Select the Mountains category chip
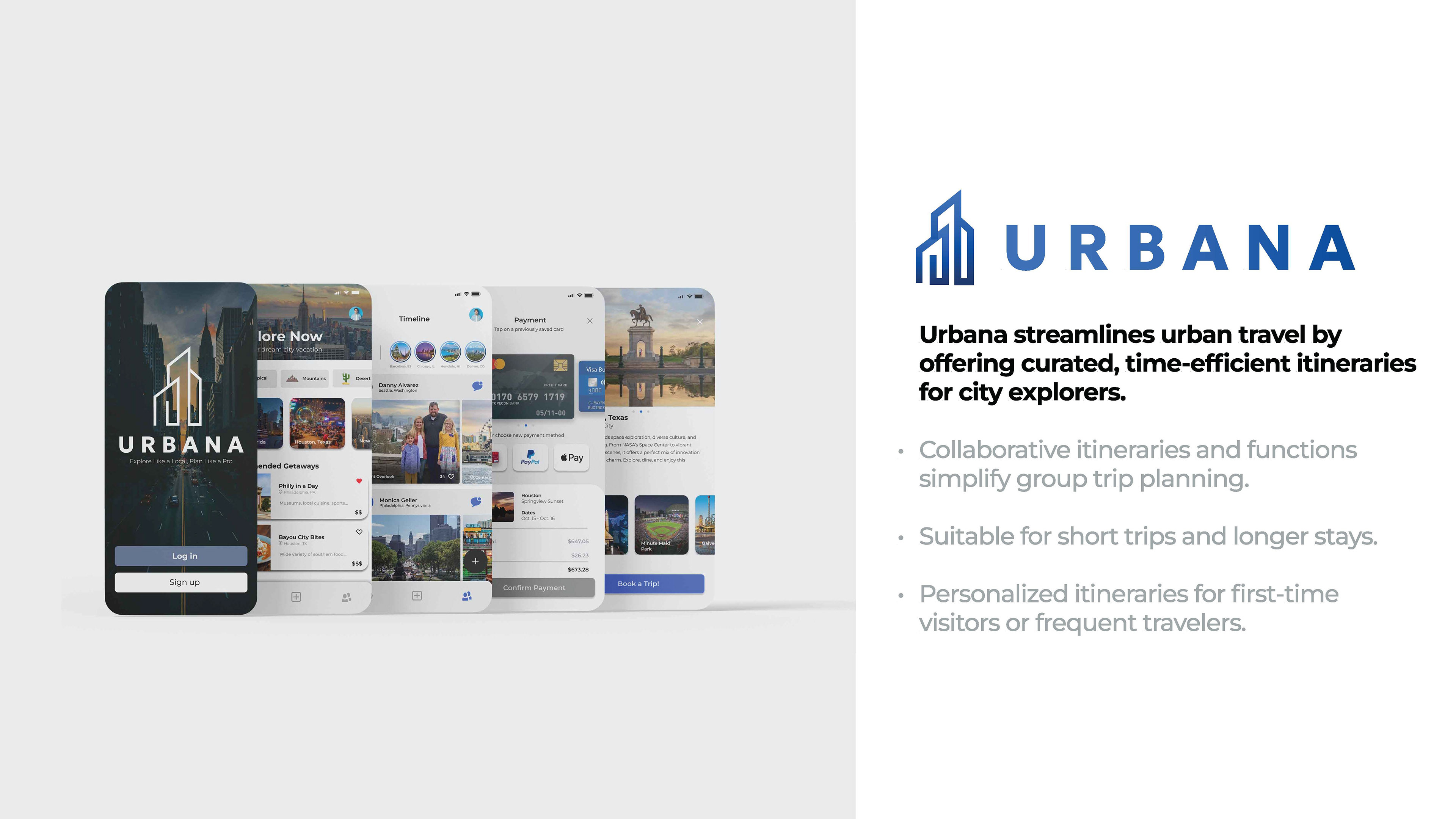Viewport: 1456px width, 819px height. [x=306, y=378]
